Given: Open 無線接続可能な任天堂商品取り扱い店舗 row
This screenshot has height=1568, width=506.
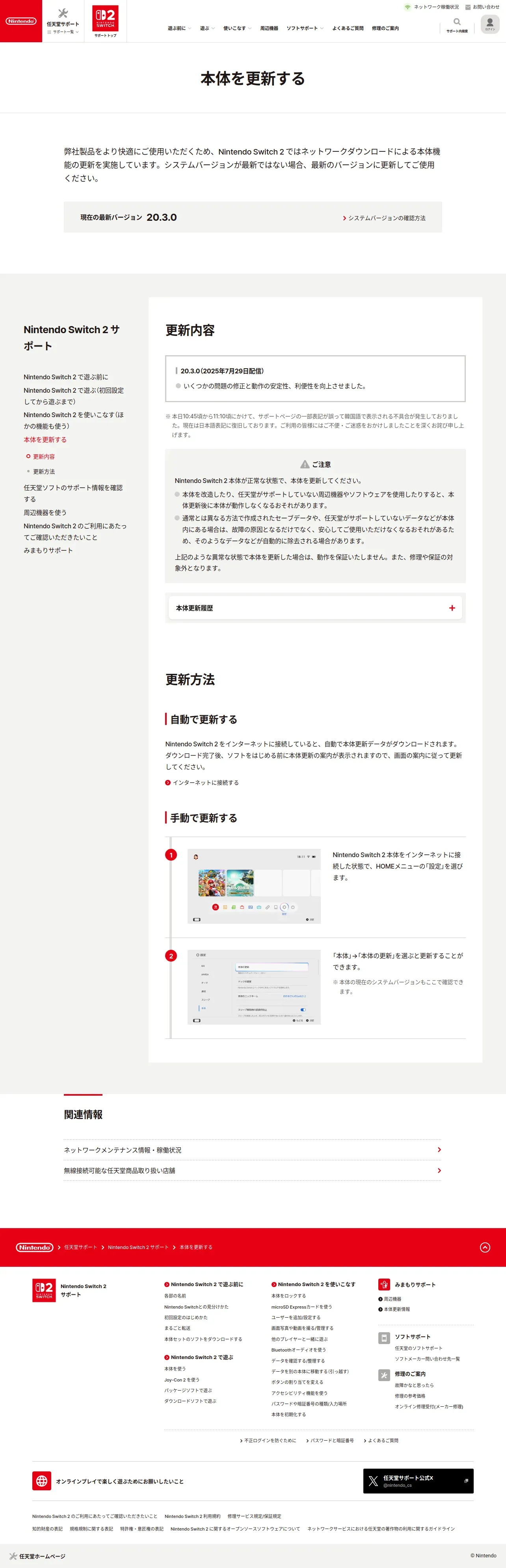Looking at the screenshot, I should [252, 1171].
